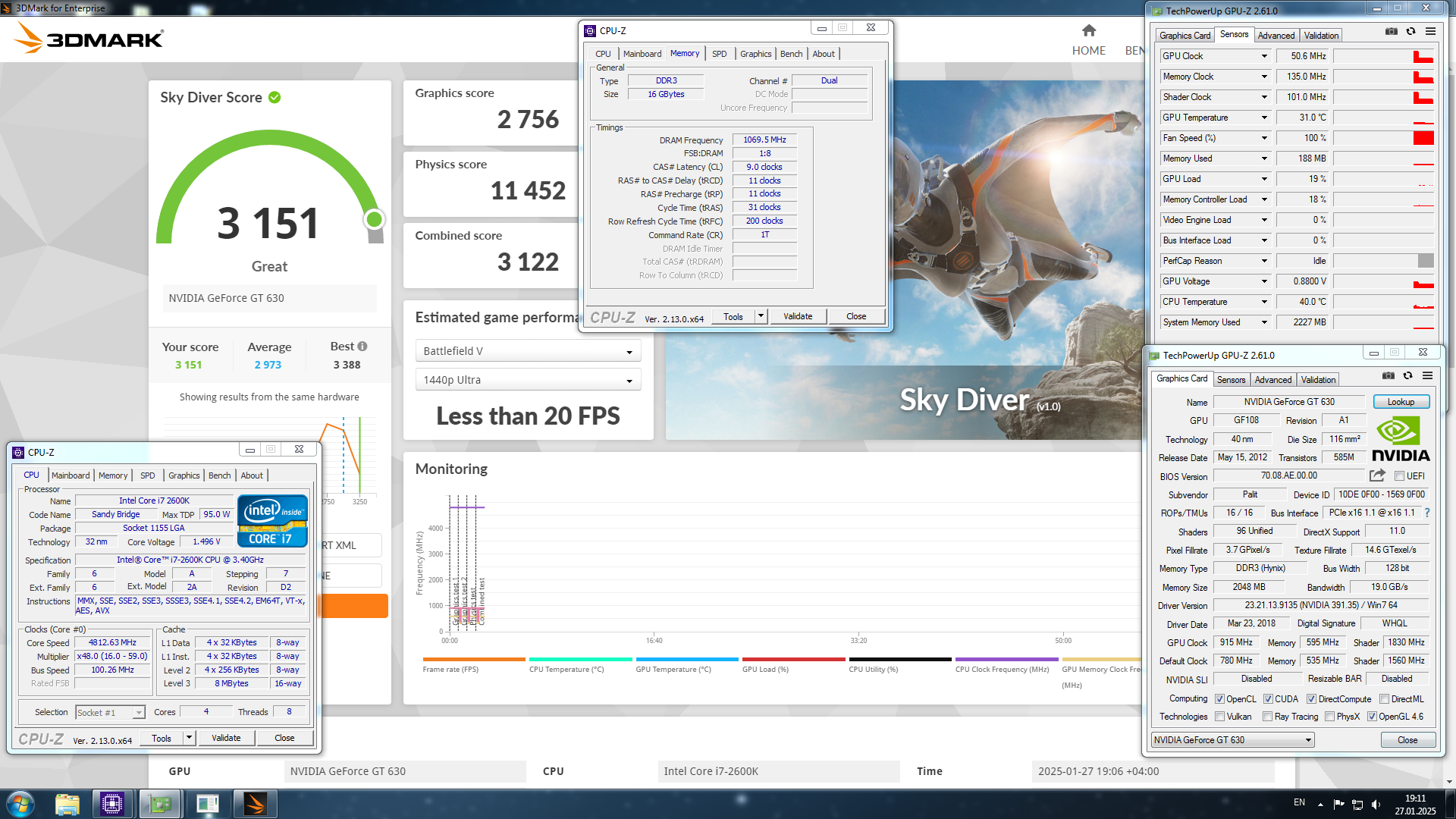The width and height of the screenshot is (1456, 819).
Task: Click Validate in CPU-Z CPU window
Action: 226,738
